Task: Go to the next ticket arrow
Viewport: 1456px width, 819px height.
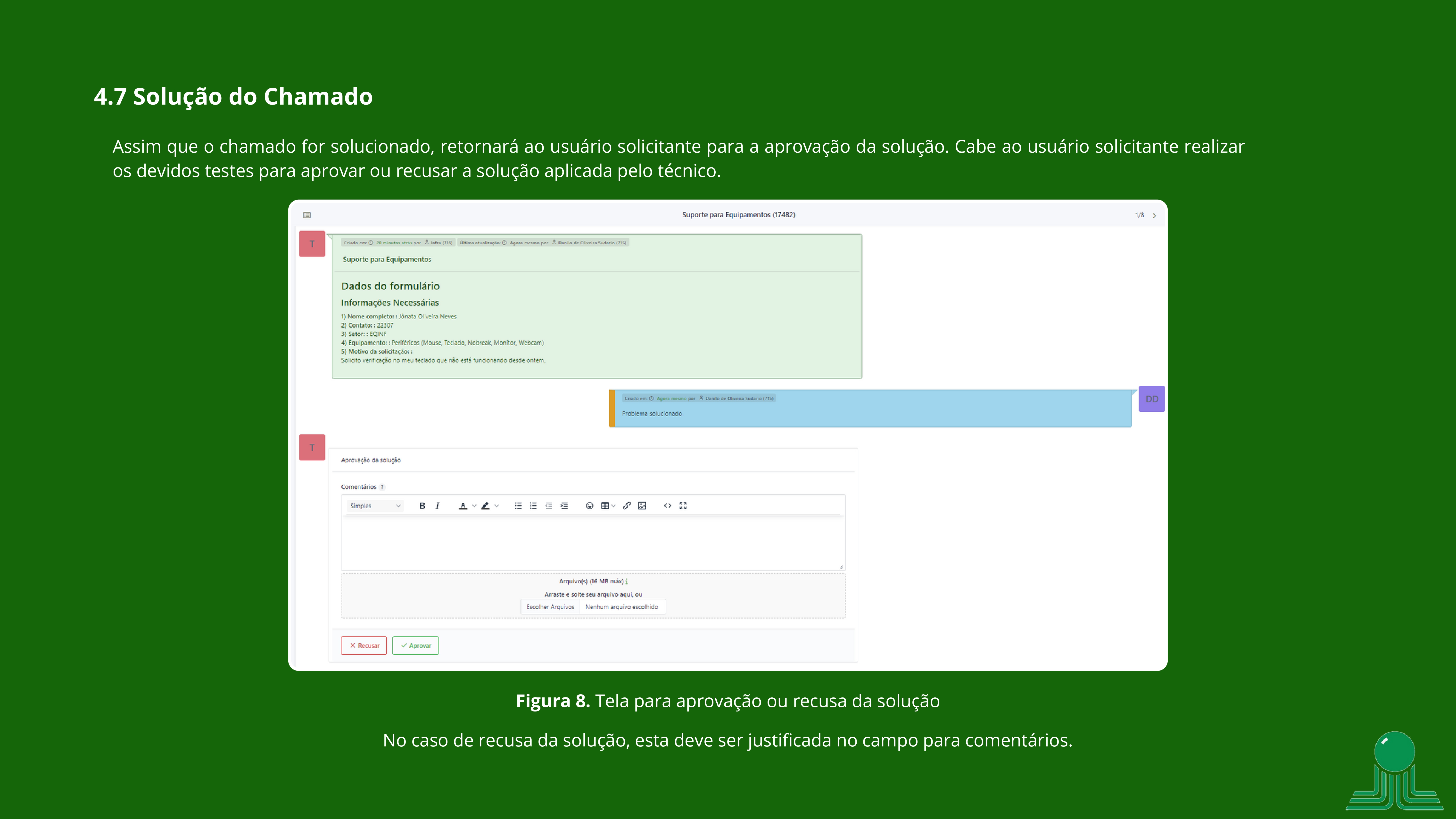Action: [x=1154, y=215]
